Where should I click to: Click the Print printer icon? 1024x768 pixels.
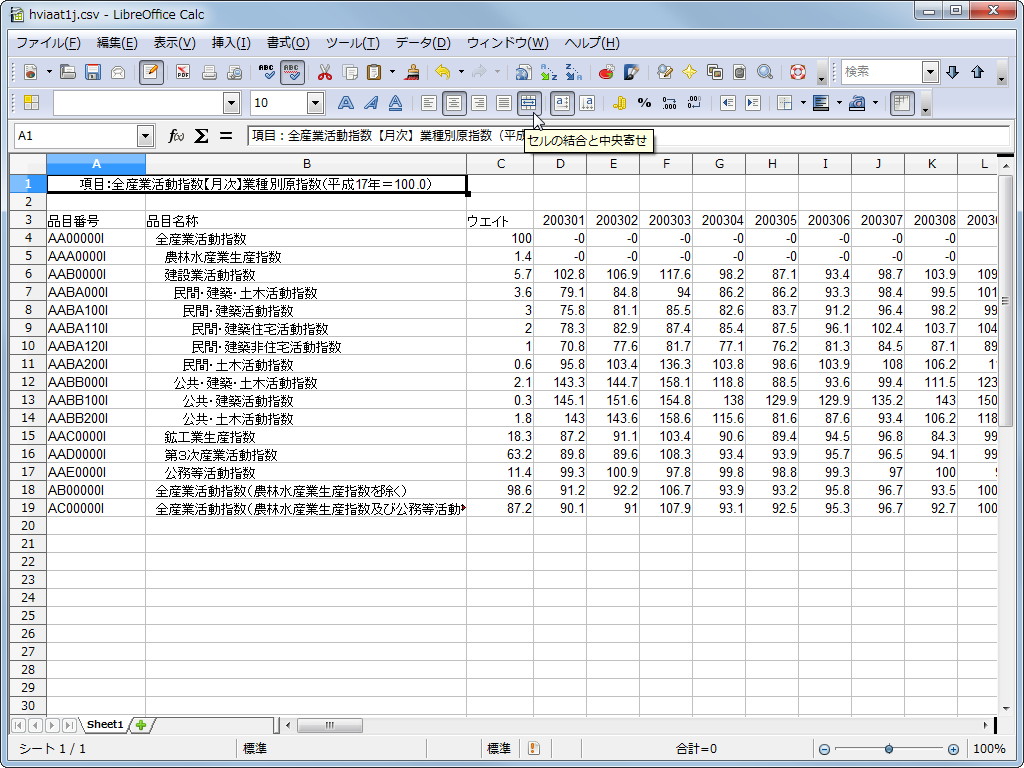[209, 72]
